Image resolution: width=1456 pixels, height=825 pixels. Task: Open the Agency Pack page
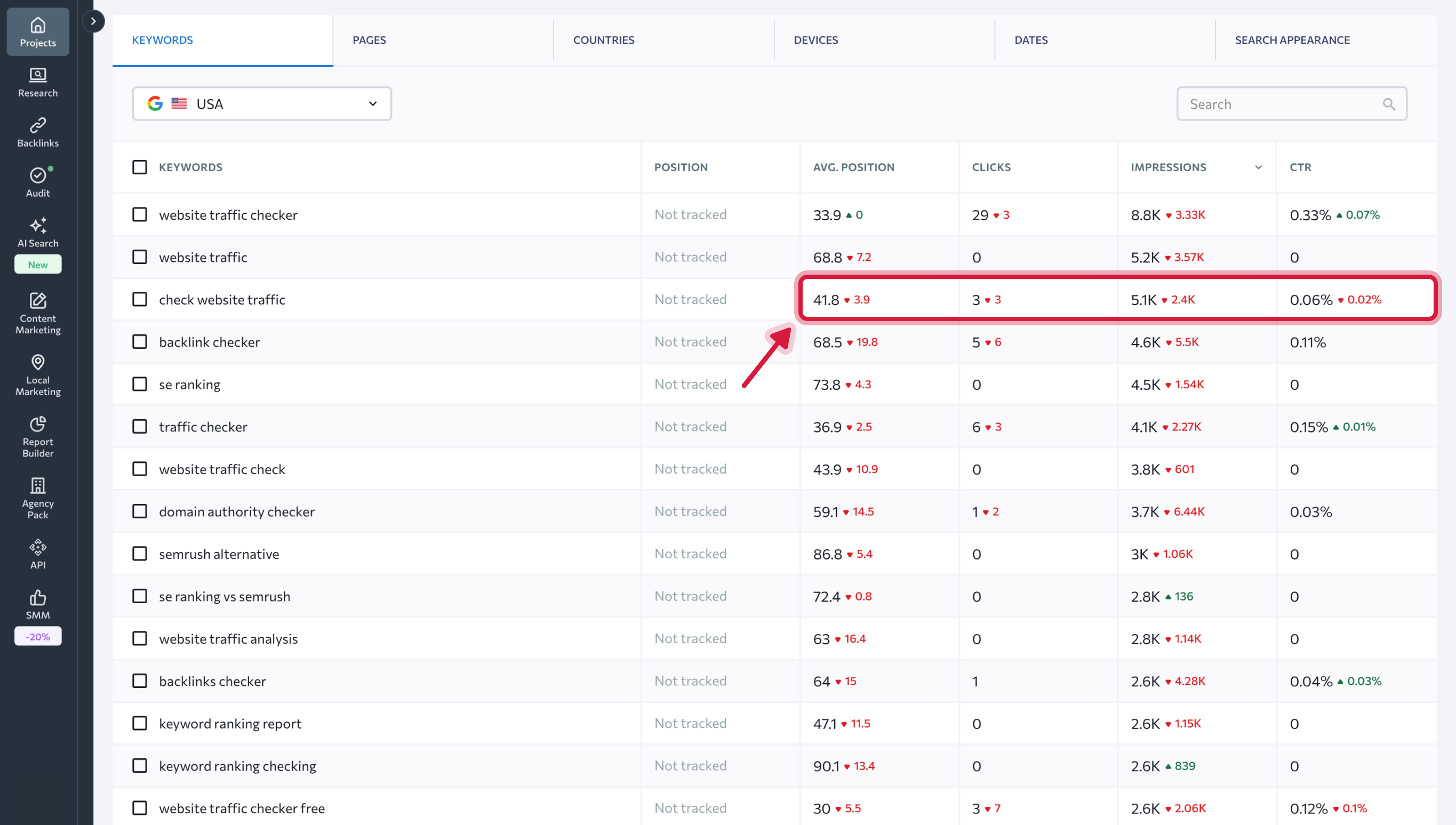(37, 496)
